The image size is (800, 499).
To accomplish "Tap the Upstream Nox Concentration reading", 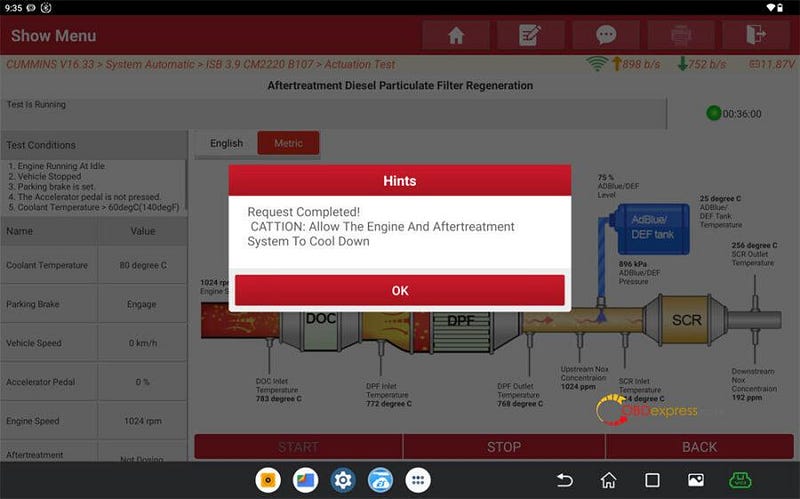I will pos(584,378).
